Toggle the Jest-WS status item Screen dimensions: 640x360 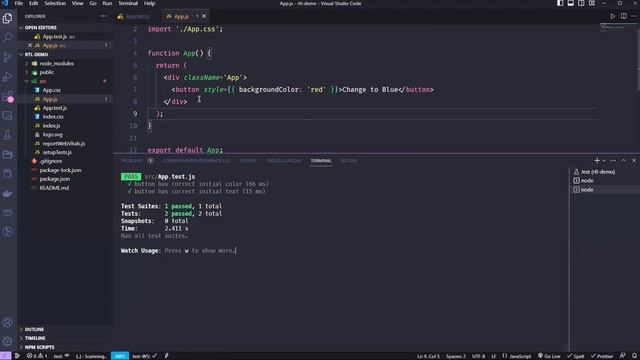tap(144, 356)
